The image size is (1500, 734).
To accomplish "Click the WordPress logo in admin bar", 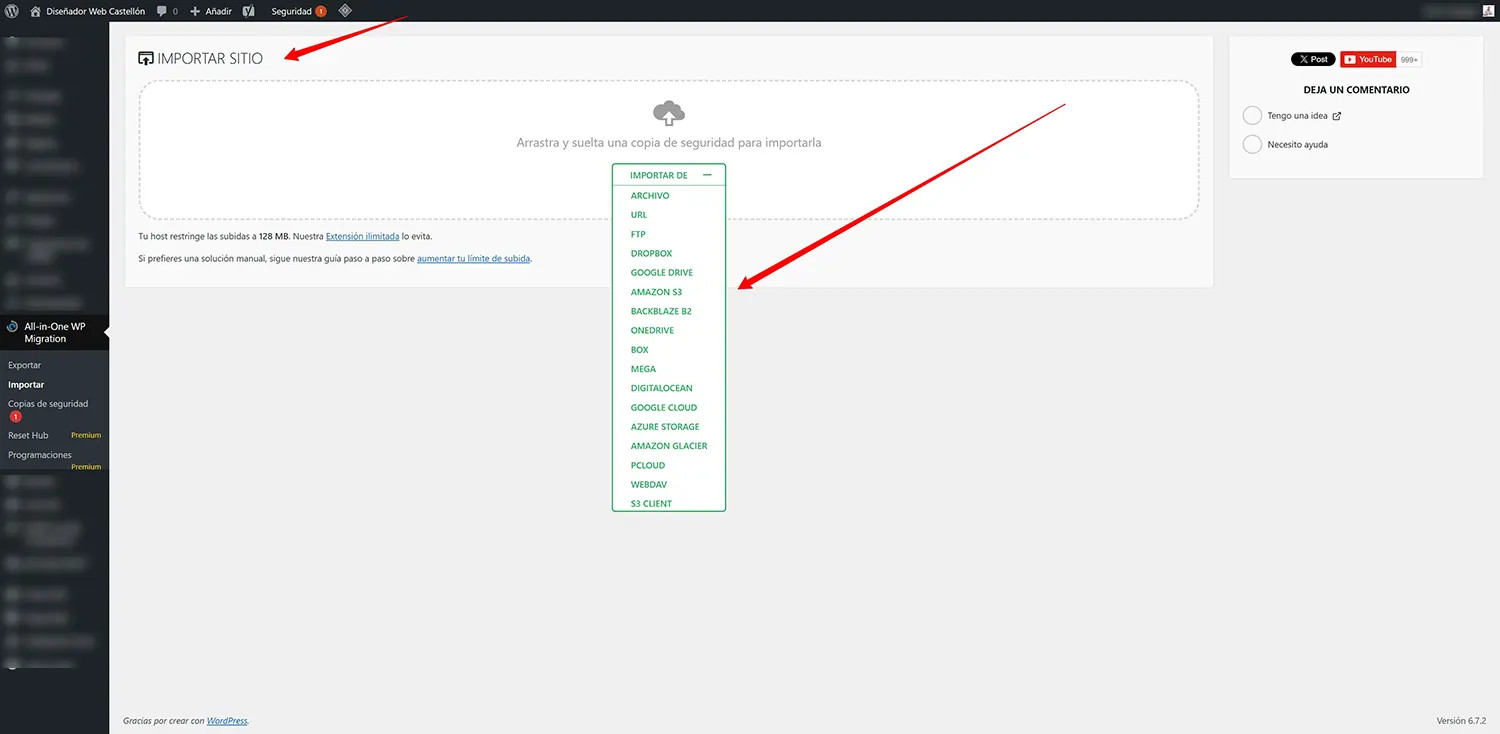I will point(11,11).
